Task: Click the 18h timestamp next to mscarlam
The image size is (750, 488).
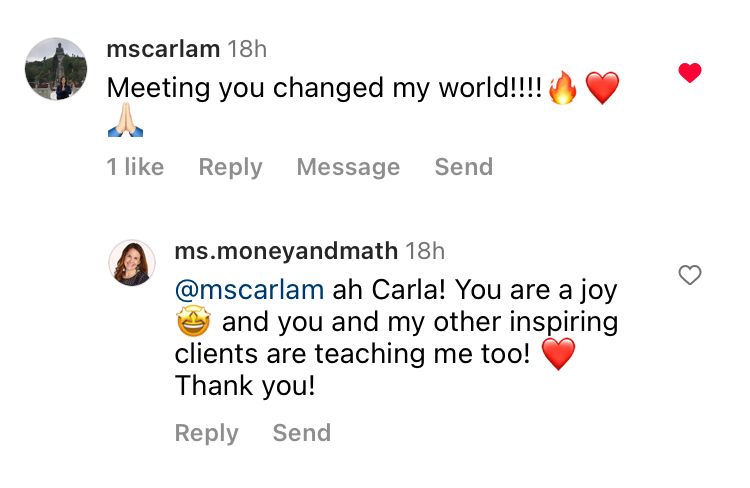Action: tap(247, 49)
